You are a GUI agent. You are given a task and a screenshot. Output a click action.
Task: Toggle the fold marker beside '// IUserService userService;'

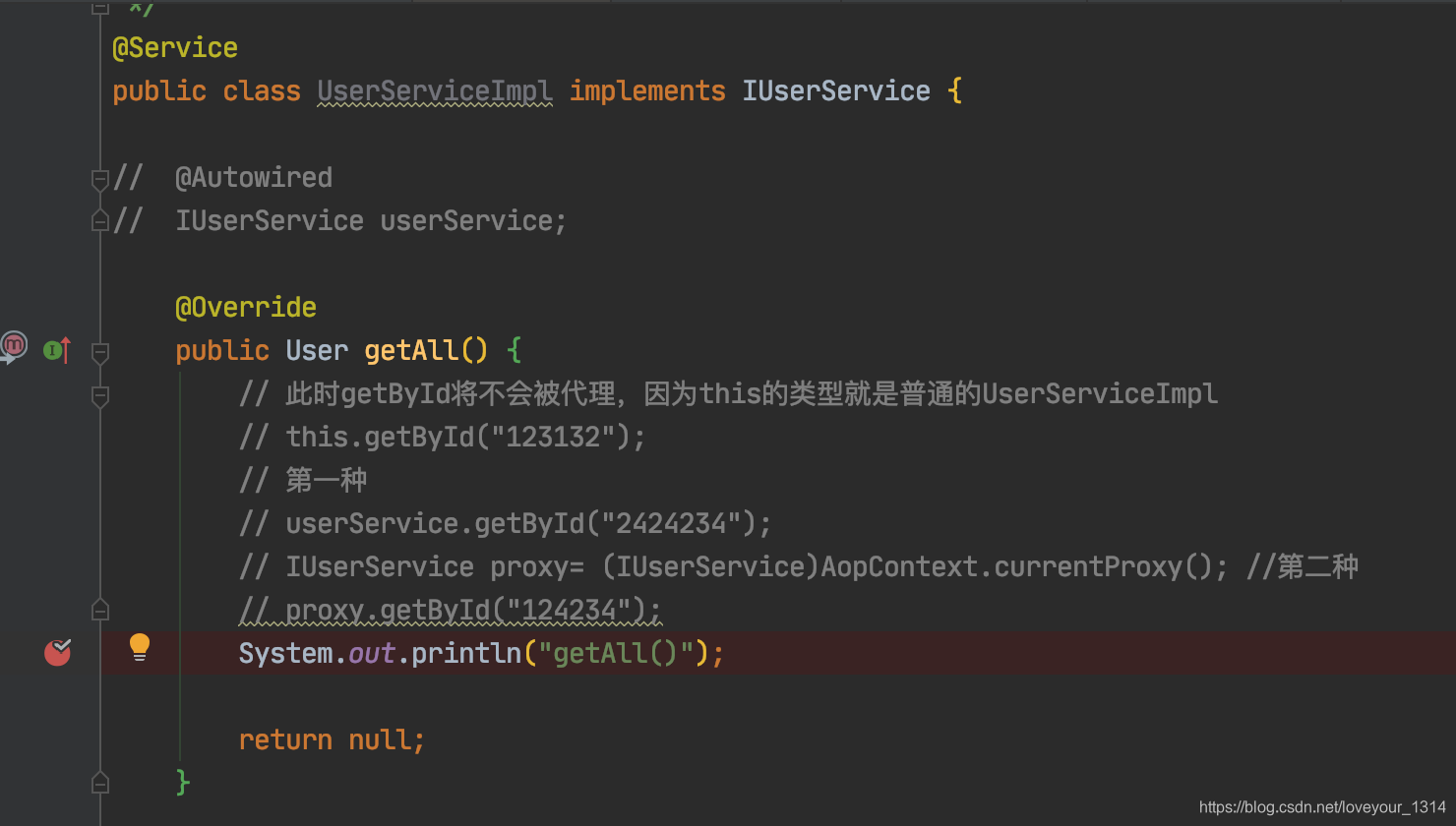(99, 220)
